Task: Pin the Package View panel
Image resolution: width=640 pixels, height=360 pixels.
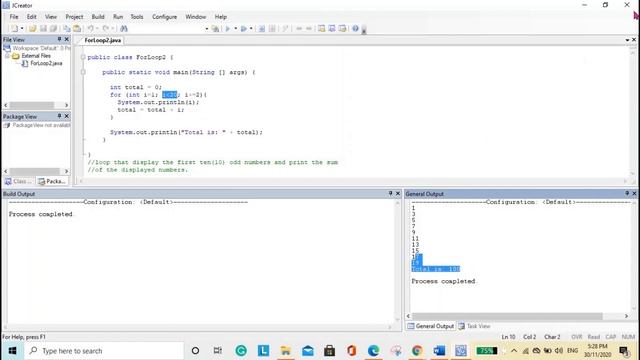Action: tap(59, 116)
